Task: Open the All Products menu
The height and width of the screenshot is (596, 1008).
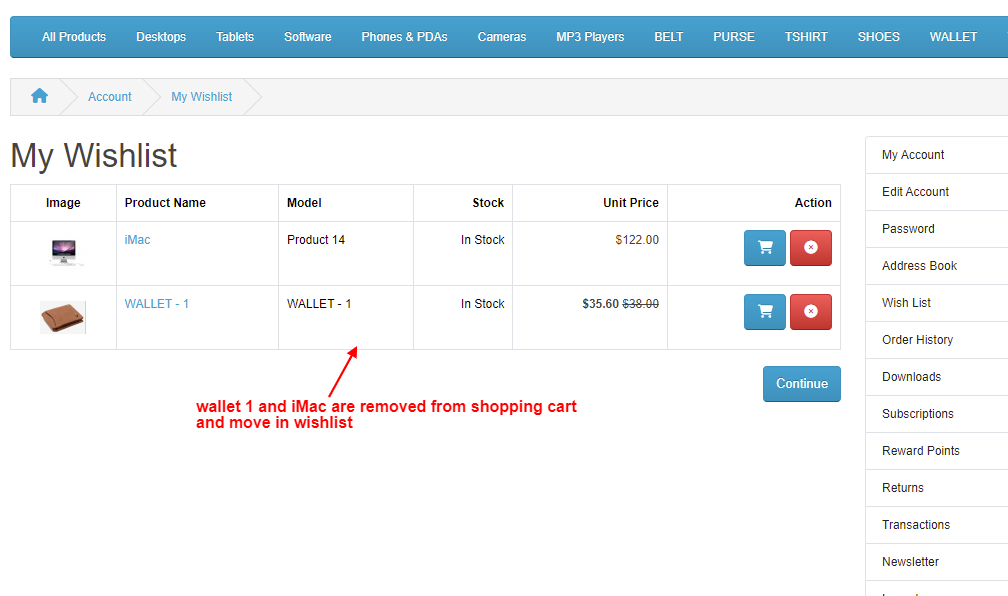Action: click(x=74, y=37)
